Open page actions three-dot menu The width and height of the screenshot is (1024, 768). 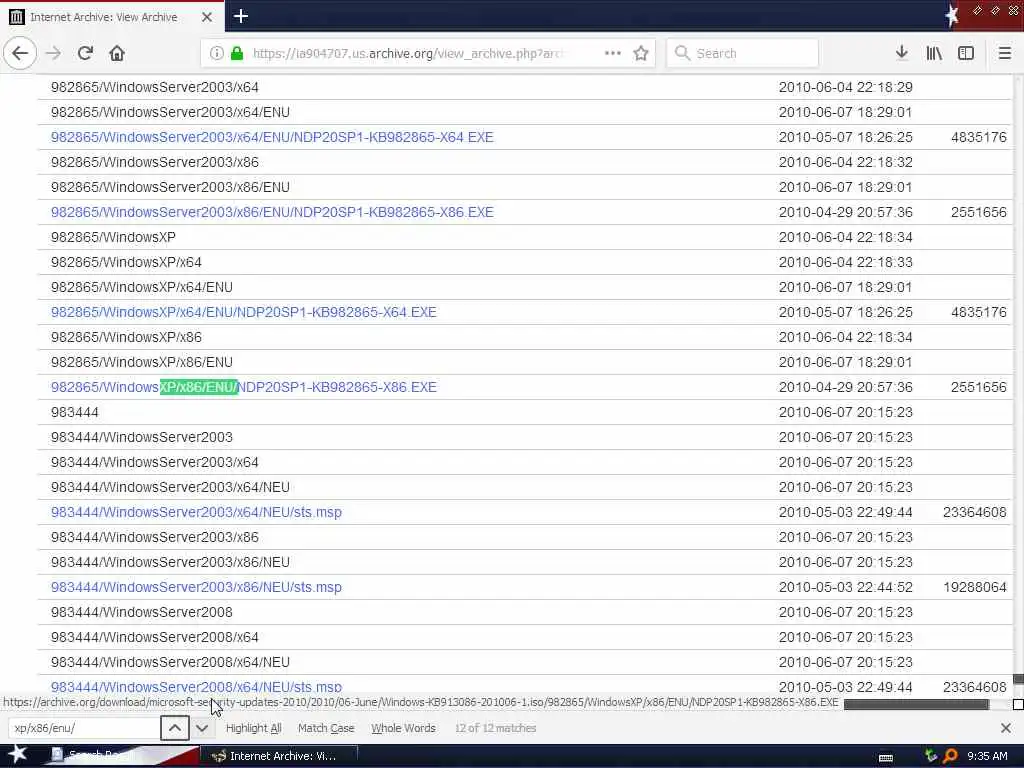(x=612, y=53)
